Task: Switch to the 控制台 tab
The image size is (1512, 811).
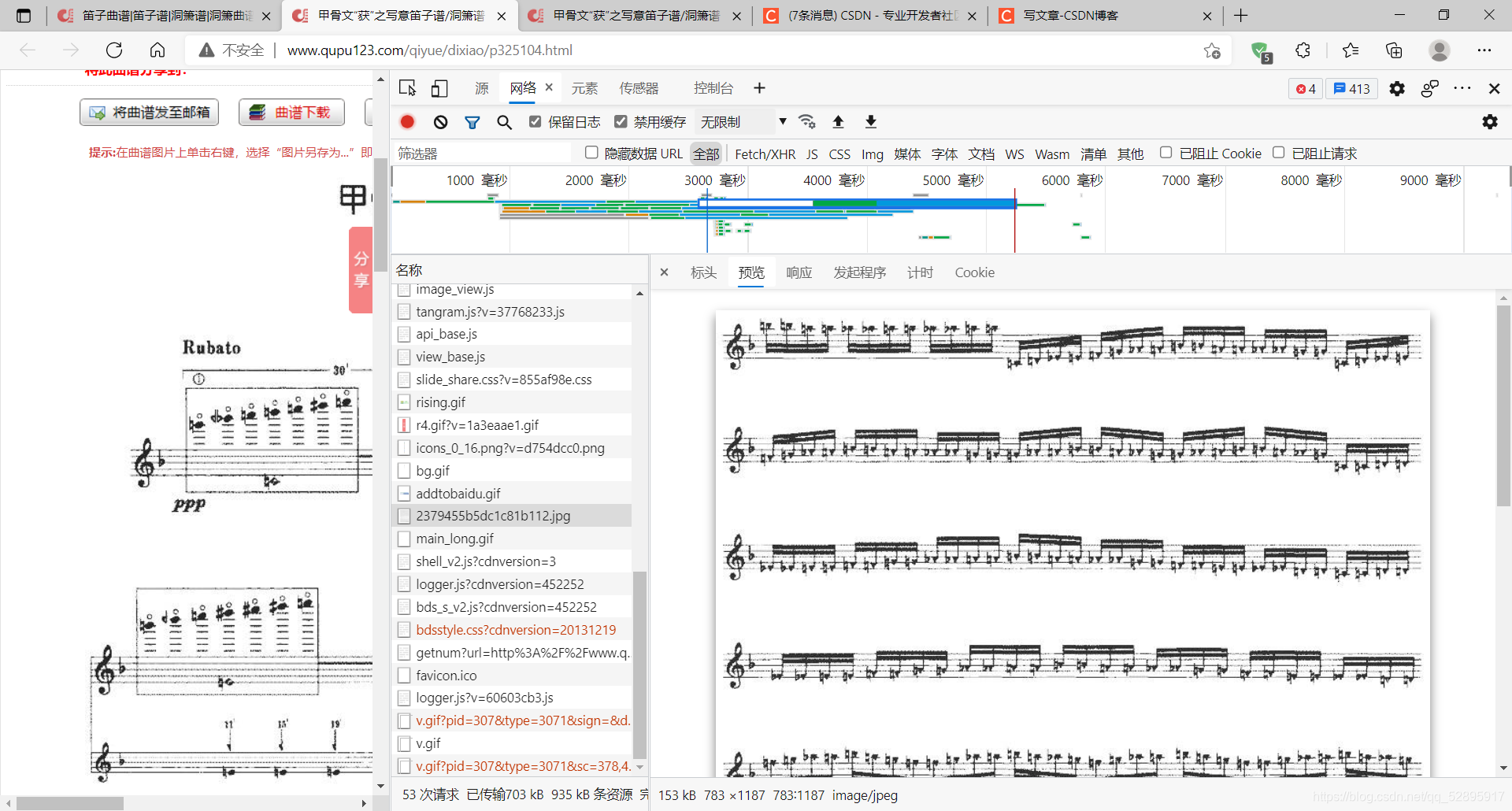Action: click(713, 88)
